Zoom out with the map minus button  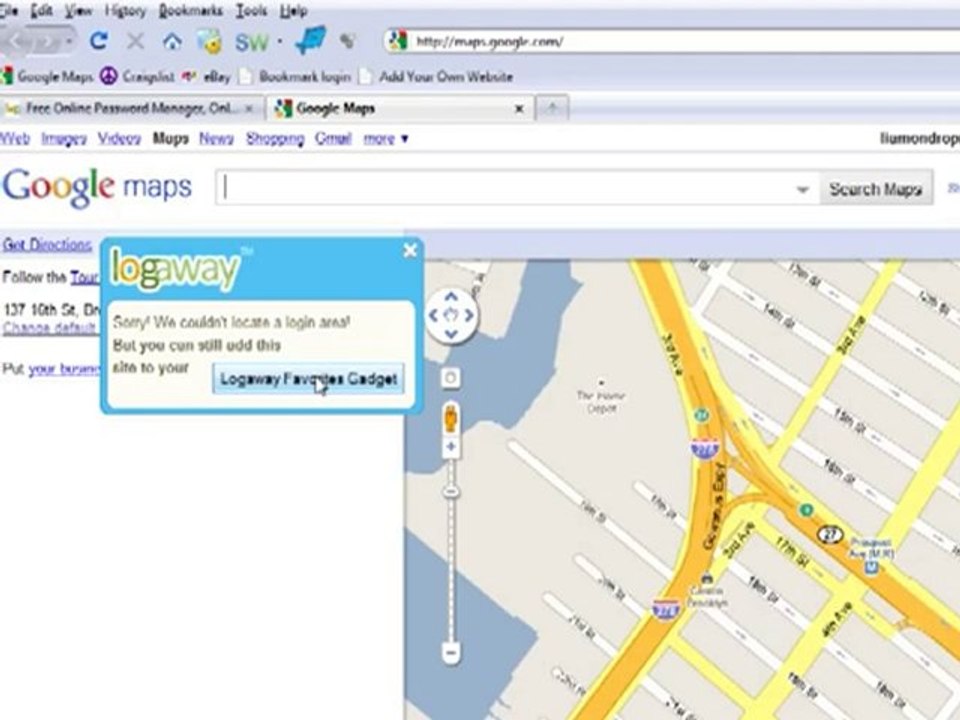(x=451, y=653)
